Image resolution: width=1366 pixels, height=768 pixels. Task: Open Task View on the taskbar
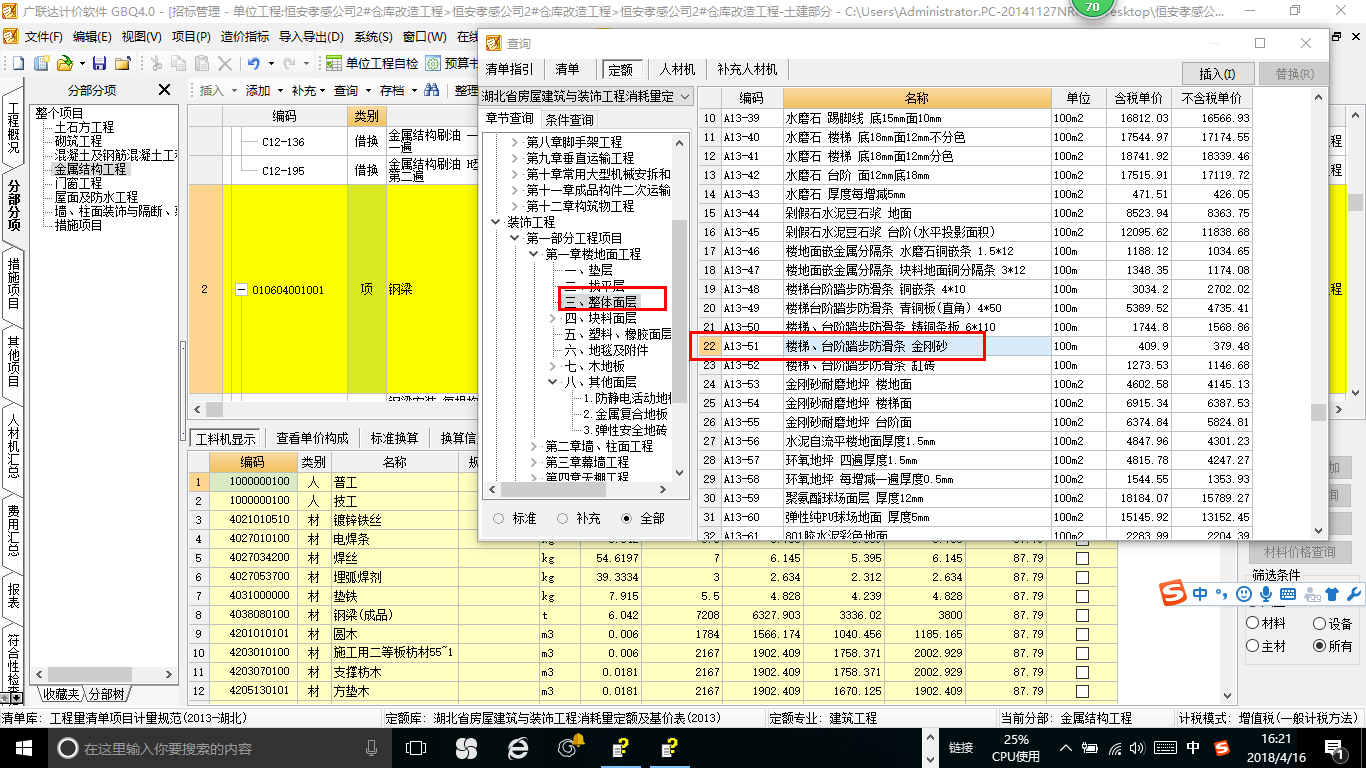pyautogui.click(x=416, y=747)
